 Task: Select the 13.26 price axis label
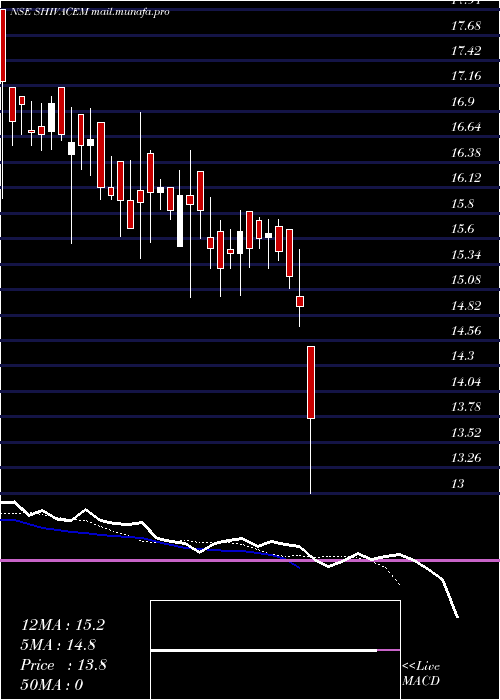466,458
